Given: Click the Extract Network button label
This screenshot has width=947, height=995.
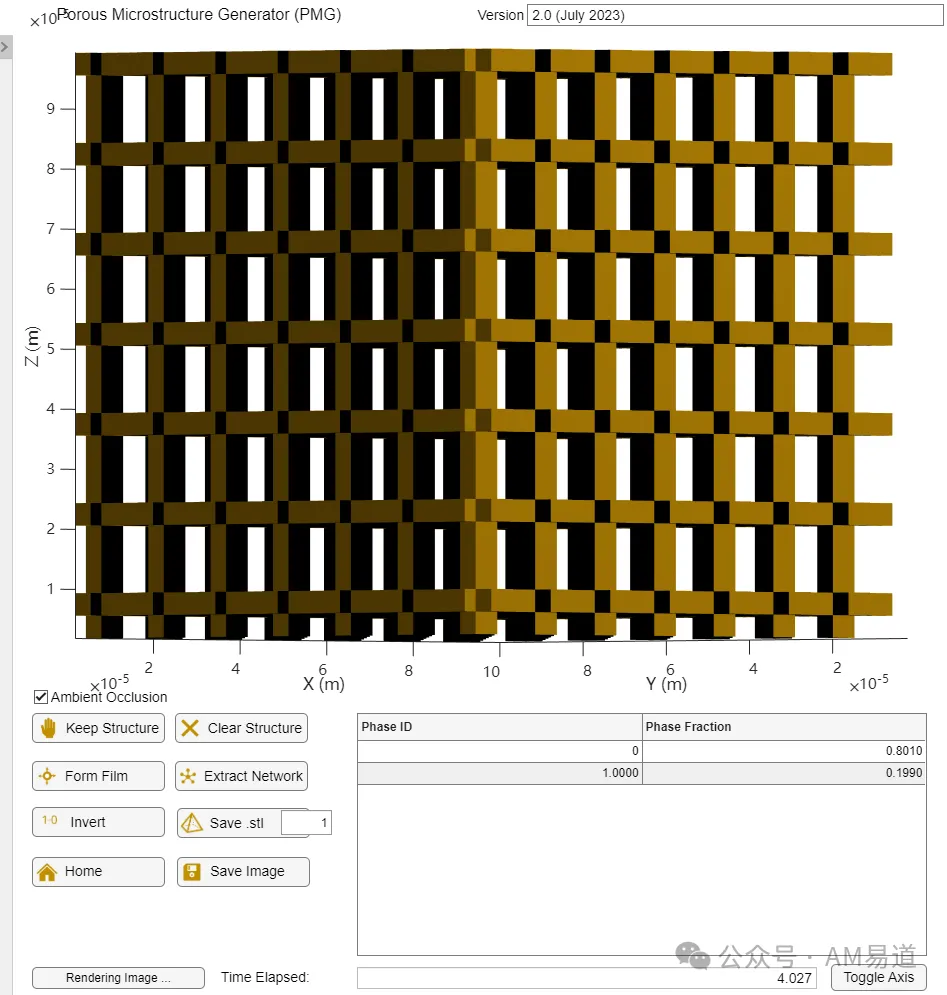Looking at the screenshot, I should [253, 776].
